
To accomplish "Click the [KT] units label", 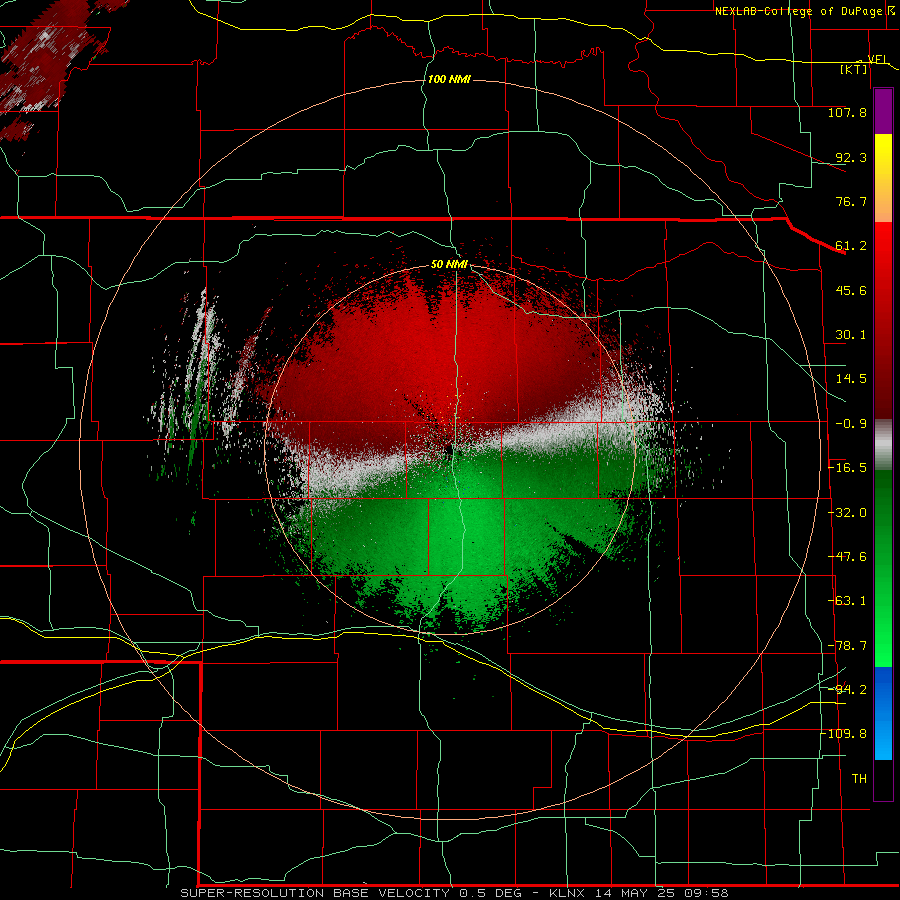I will [x=854, y=69].
